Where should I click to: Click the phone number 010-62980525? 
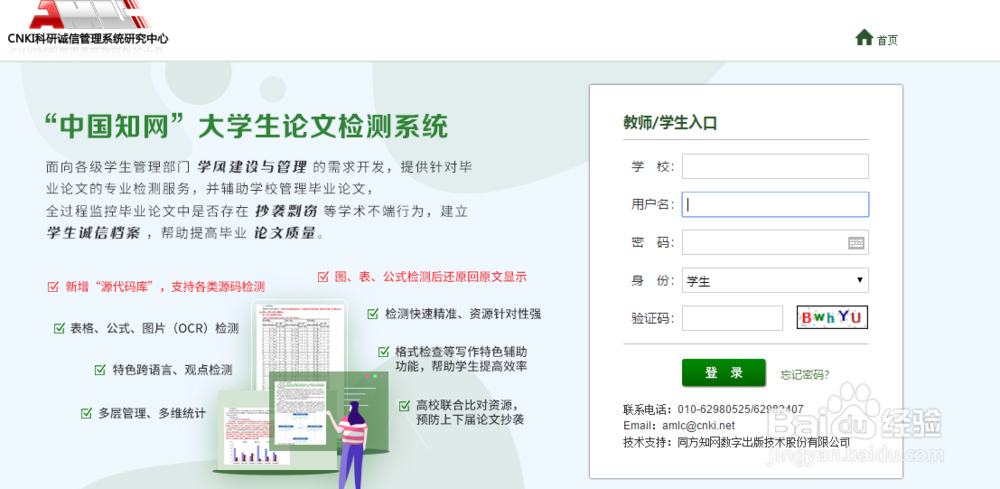712,409
